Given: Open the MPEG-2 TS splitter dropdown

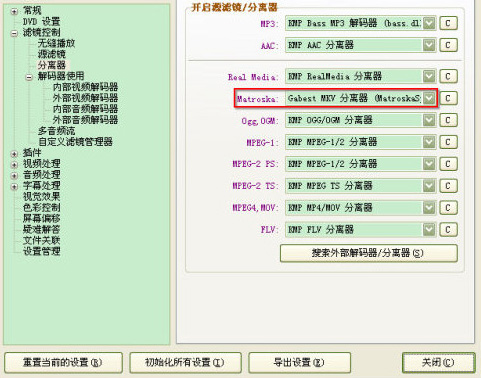Looking at the screenshot, I should pos(429,186).
